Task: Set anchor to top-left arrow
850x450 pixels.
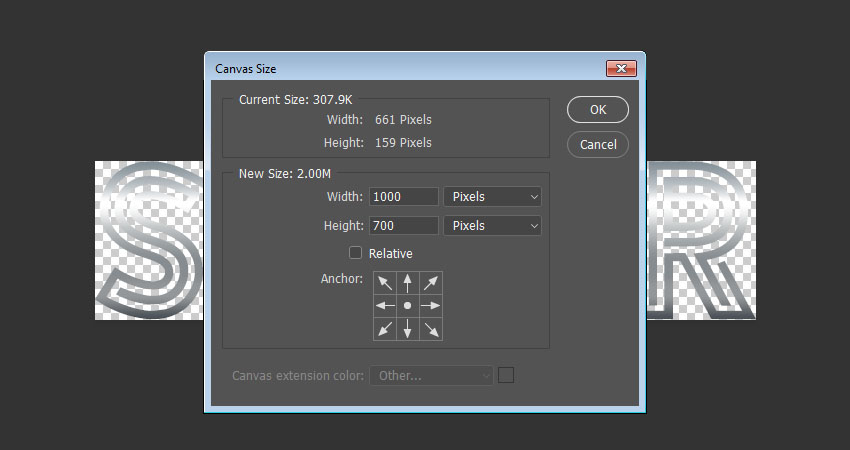Action: tap(385, 282)
